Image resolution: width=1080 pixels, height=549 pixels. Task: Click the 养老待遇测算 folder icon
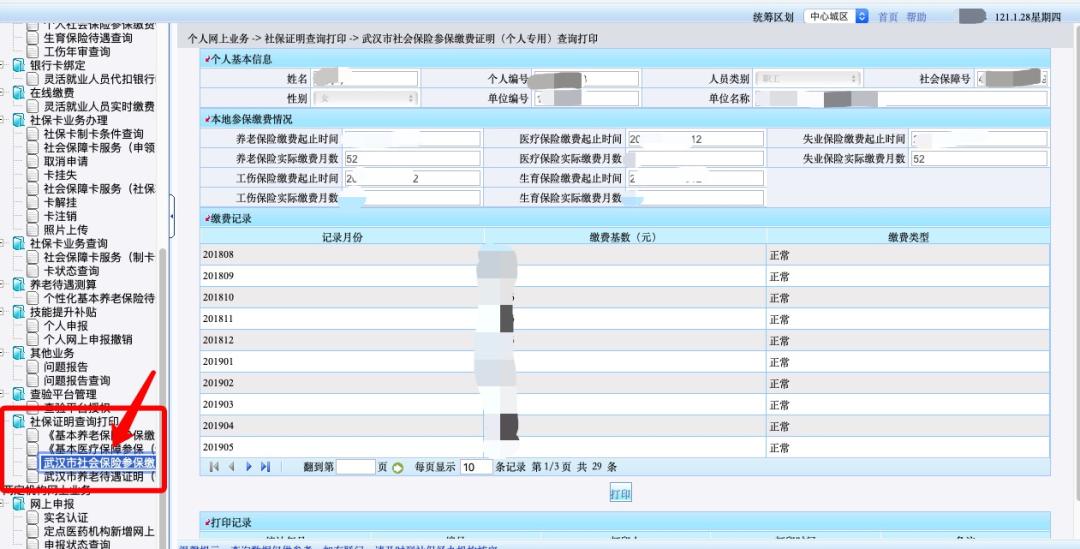[19, 284]
